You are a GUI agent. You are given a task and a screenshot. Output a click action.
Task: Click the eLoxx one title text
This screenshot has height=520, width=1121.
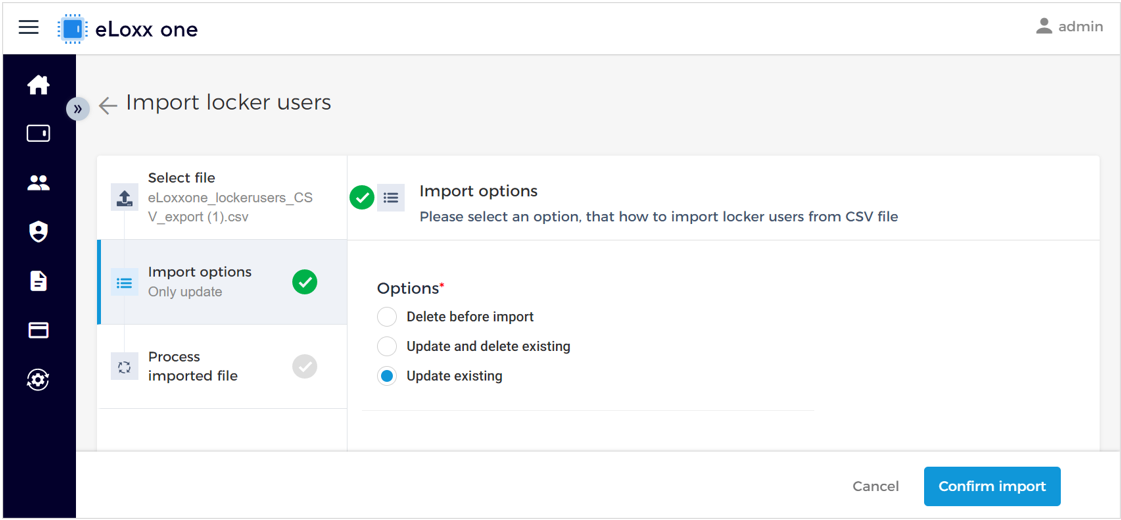147,29
